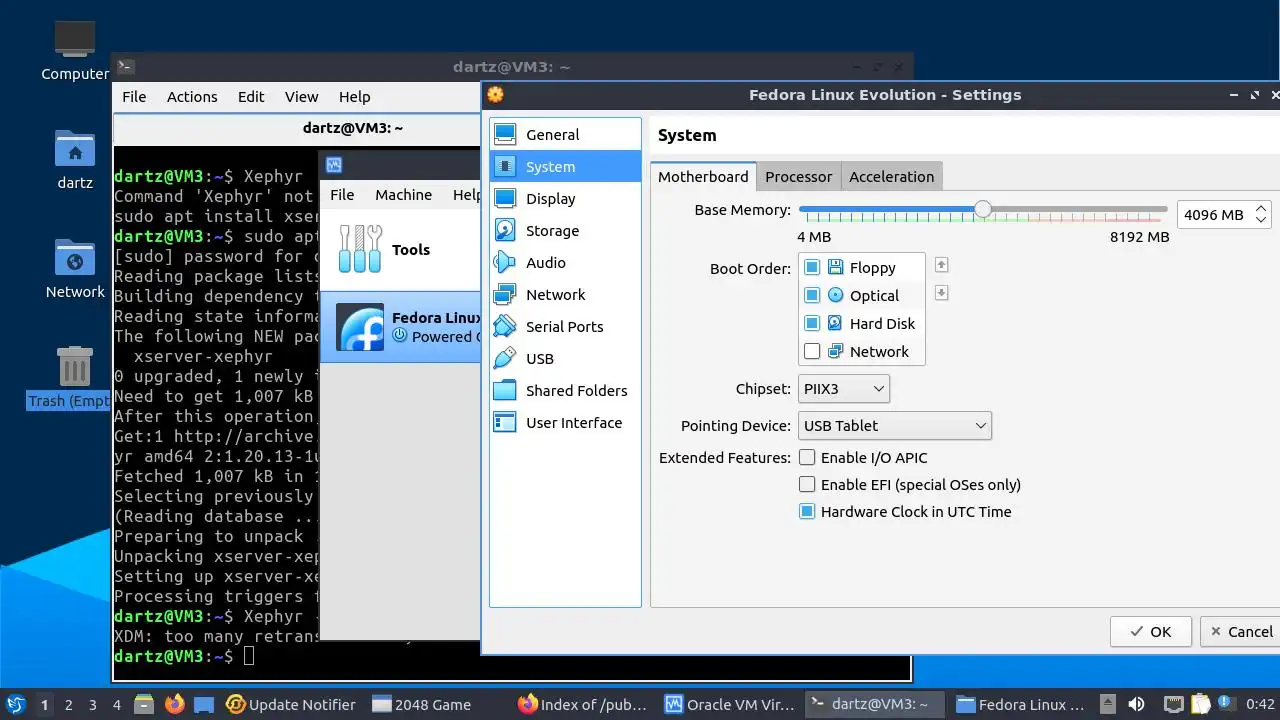1280x720 pixels.
Task: Open the Storage settings category
Action: tap(565, 231)
